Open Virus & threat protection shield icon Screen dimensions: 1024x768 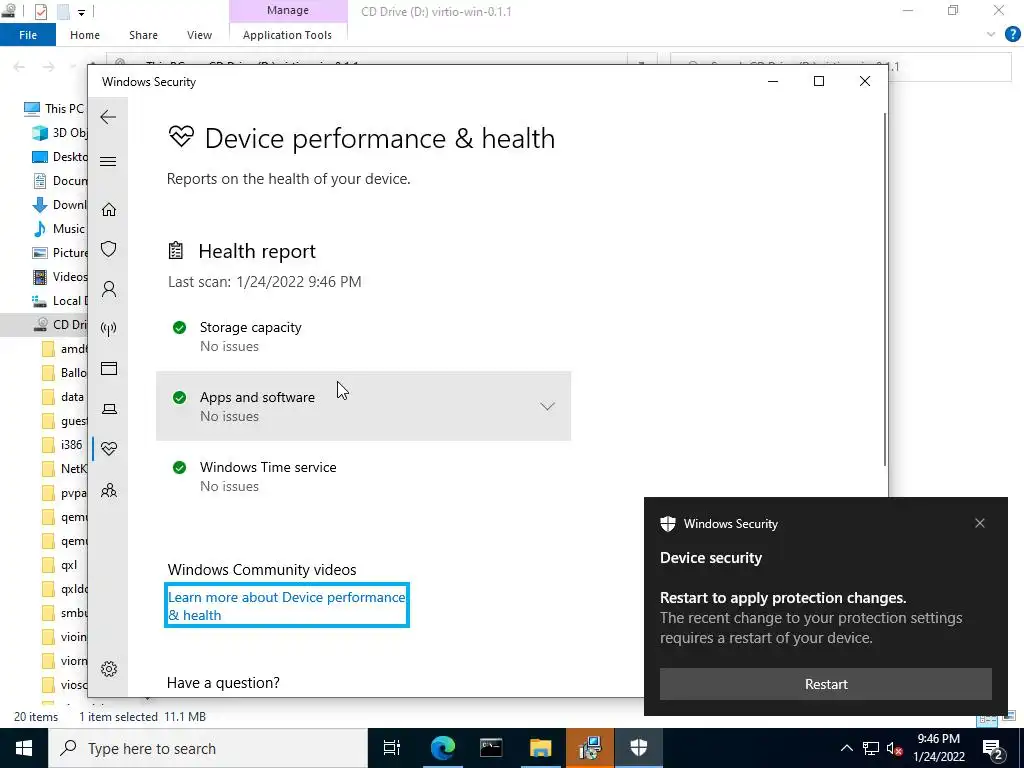(108, 249)
